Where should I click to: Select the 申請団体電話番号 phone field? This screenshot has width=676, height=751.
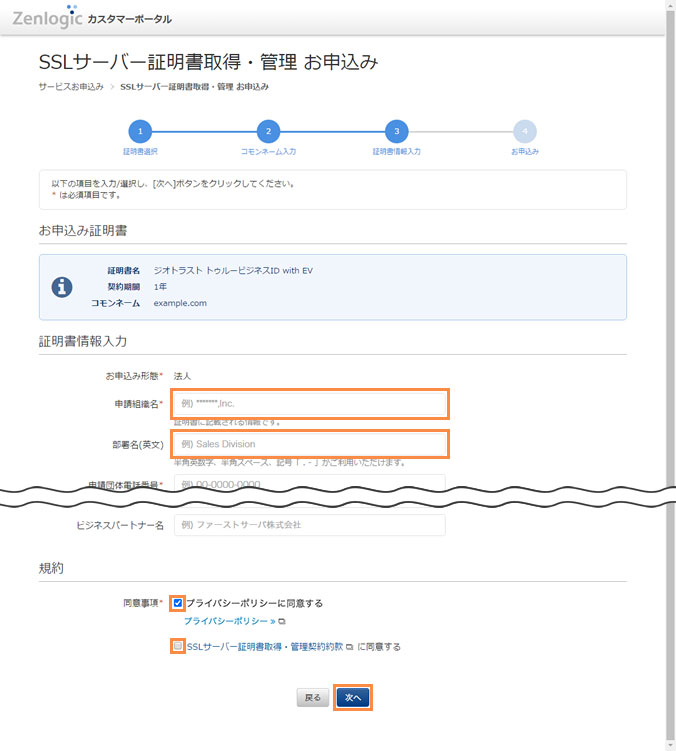point(310,484)
